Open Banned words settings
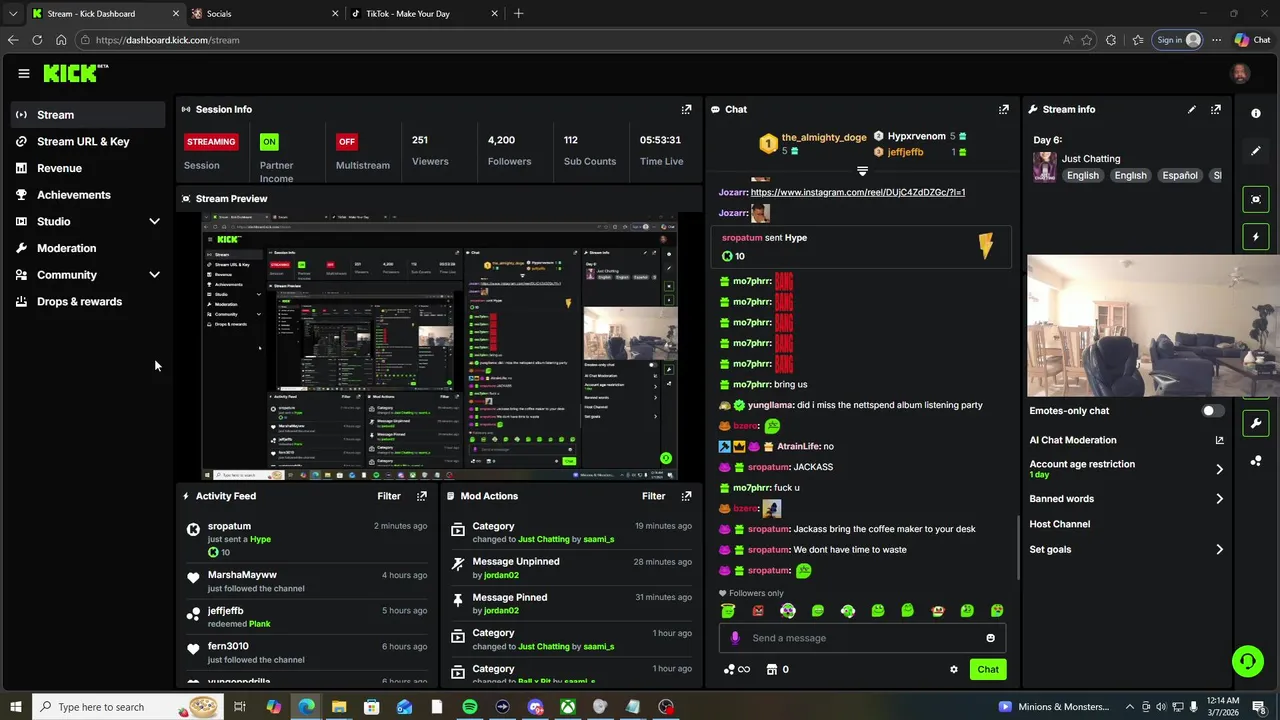 (1127, 499)
